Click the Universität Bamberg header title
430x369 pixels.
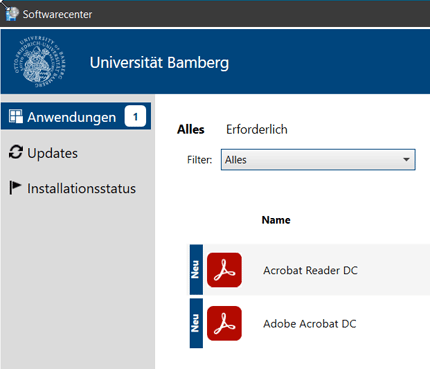pyautogui.click(x=159, y=63)
